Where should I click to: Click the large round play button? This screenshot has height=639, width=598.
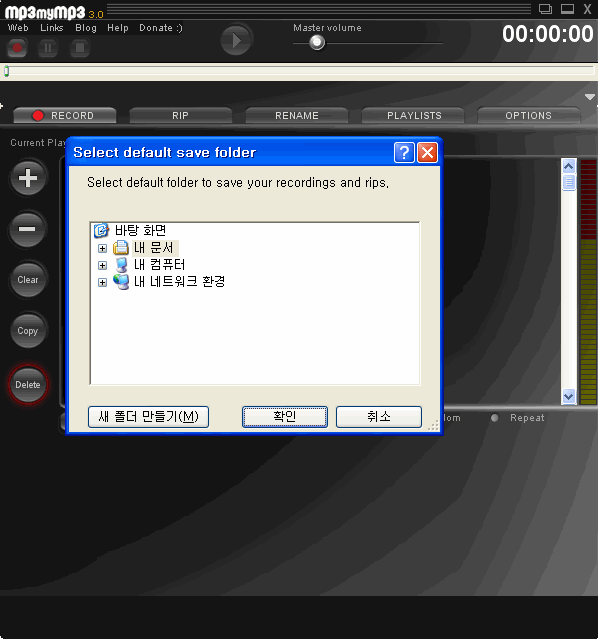click(236, 40)
